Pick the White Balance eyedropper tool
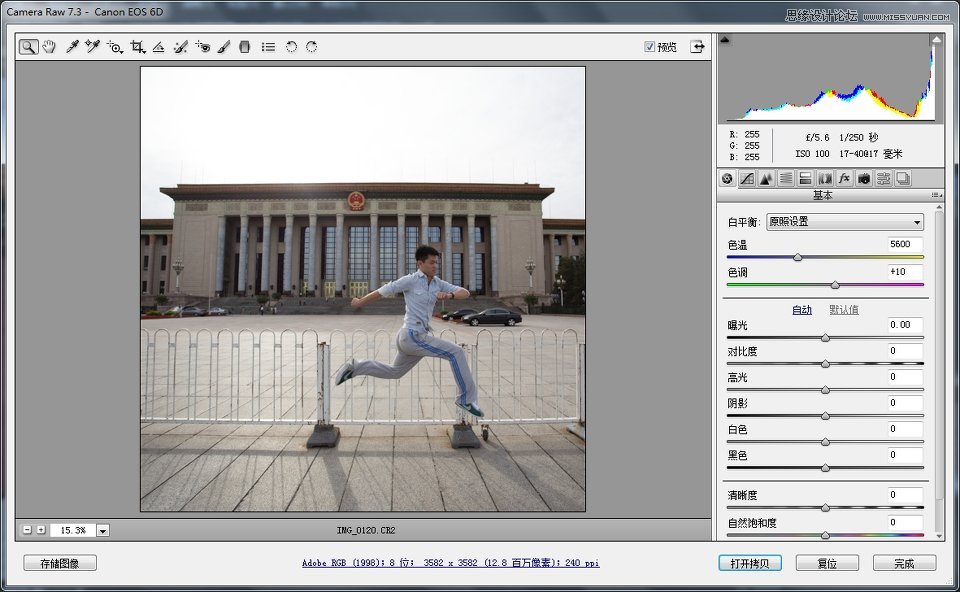The height and width of the screenshot is (592, 960). coord(72,47)
